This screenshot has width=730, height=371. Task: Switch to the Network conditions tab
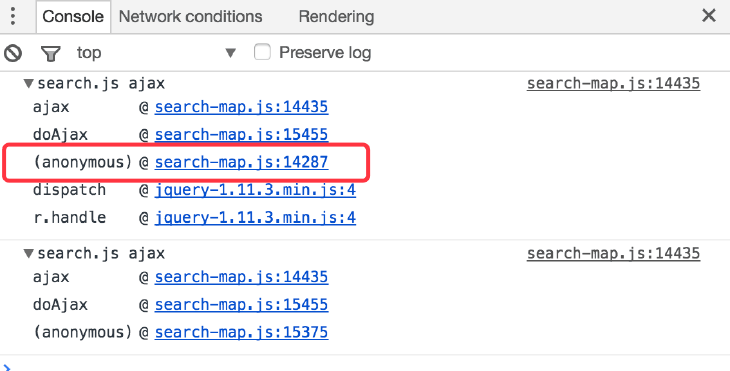190,17
